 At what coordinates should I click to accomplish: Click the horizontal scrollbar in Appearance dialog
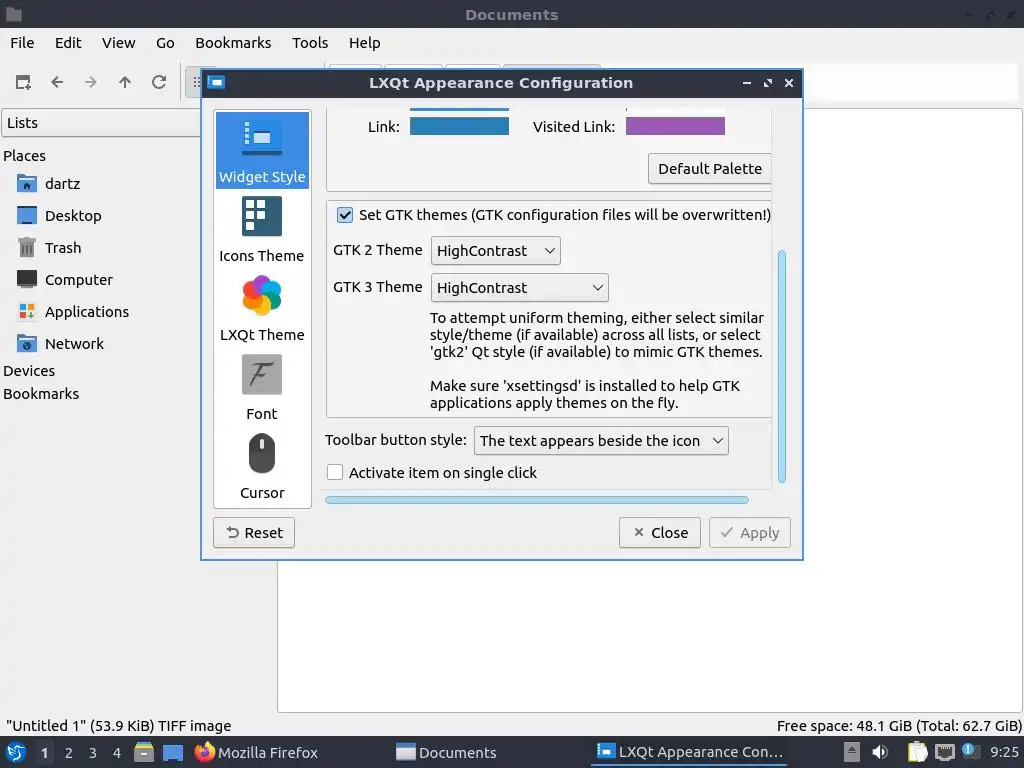(x=537, y=500)
